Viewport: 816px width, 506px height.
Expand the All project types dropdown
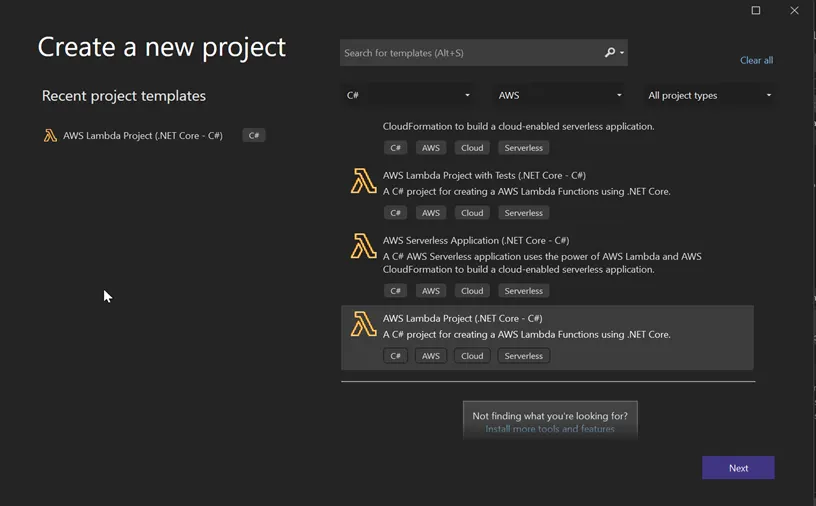point(709,95)
